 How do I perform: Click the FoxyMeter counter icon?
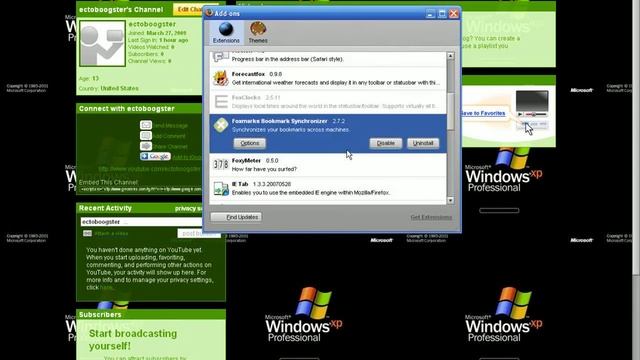[221, 164]
